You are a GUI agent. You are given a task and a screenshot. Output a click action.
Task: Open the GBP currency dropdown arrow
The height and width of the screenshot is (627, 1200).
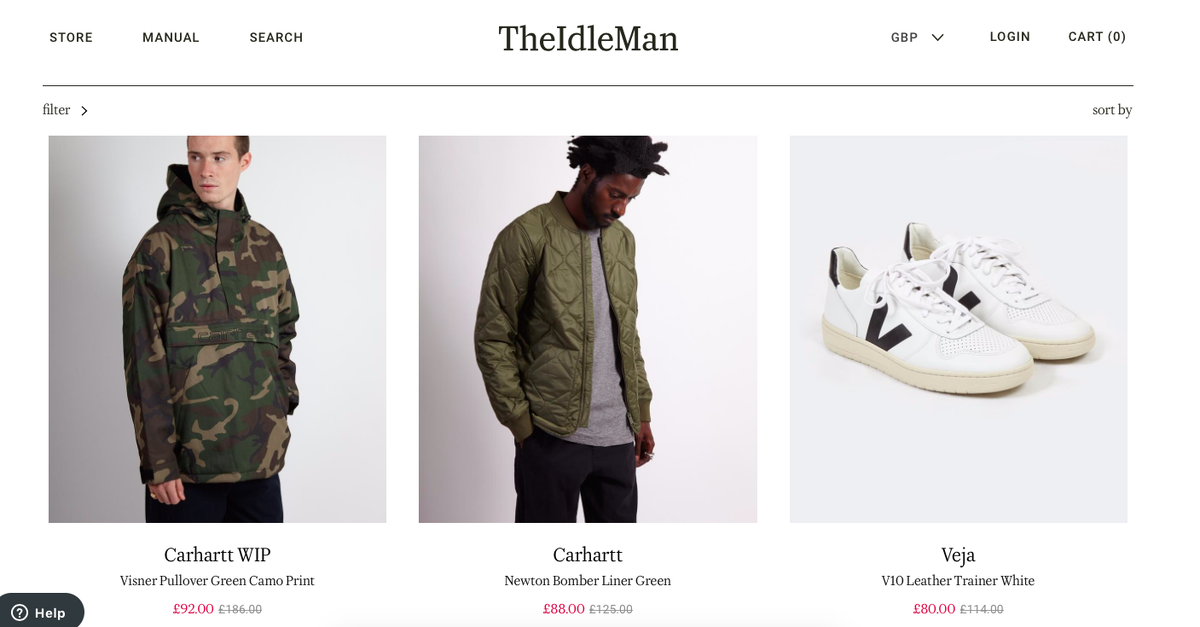(937, 38)
